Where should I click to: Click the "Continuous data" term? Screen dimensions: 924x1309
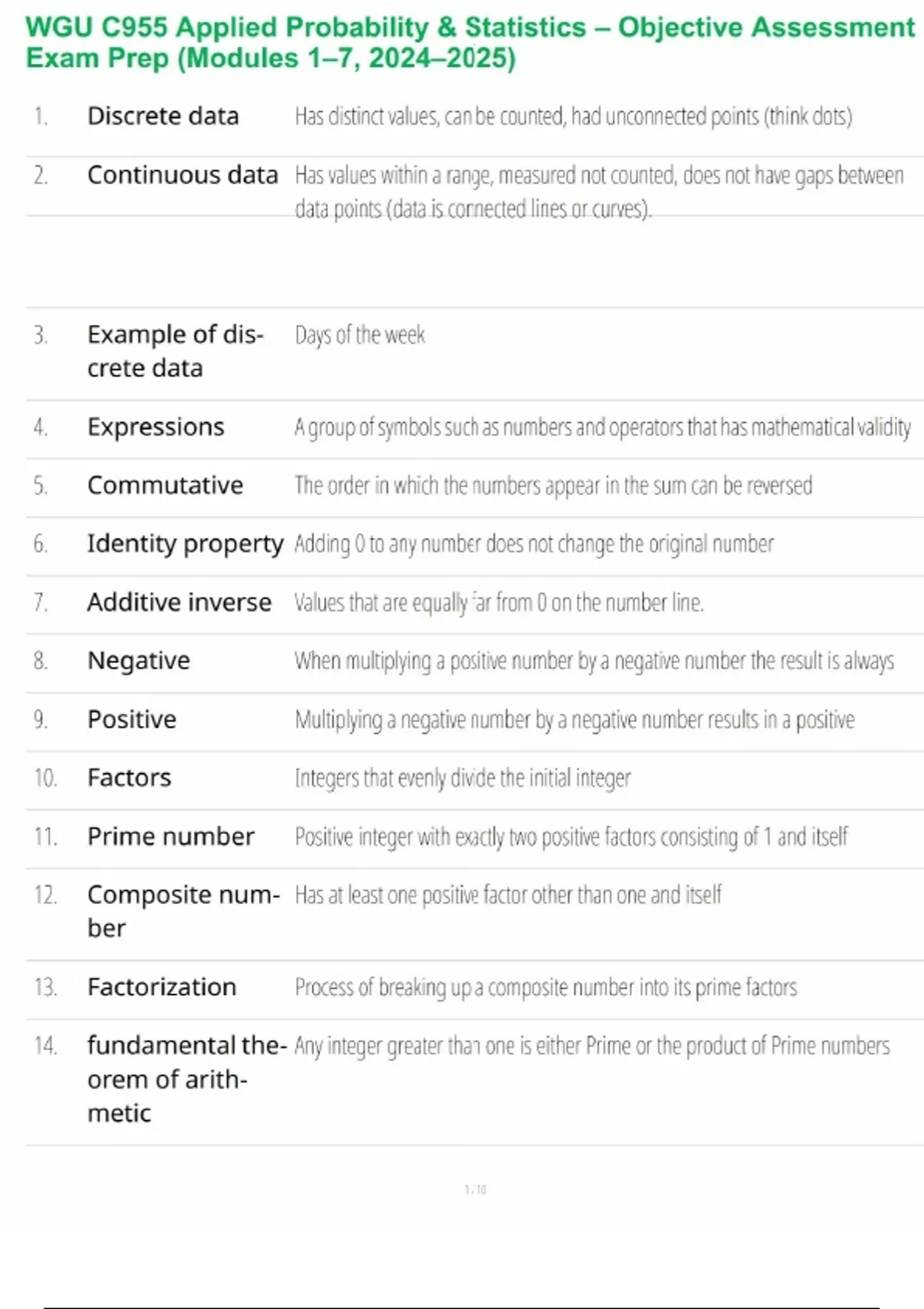(182, 176)
